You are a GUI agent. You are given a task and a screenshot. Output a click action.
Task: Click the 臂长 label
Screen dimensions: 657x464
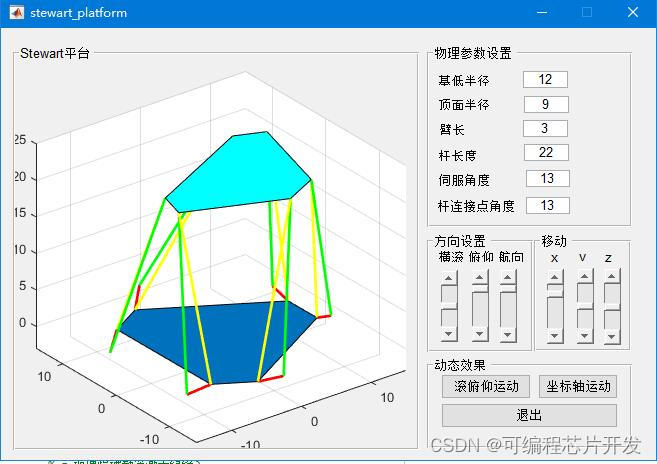pos(452,130)
